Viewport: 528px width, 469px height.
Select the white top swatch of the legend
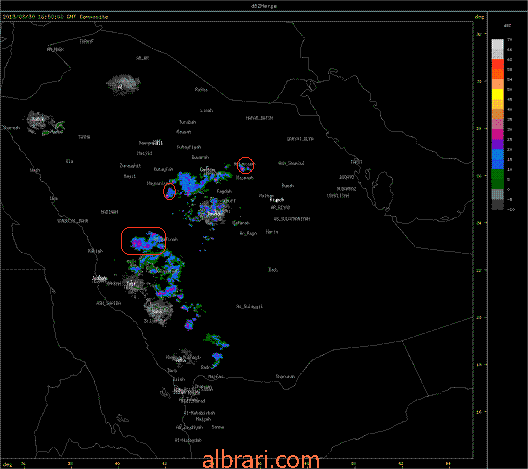[498, 44]
